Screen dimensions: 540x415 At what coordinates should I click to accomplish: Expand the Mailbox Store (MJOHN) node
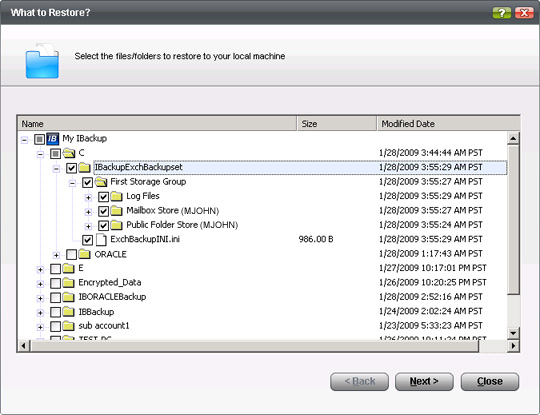(x=88, y=212)
